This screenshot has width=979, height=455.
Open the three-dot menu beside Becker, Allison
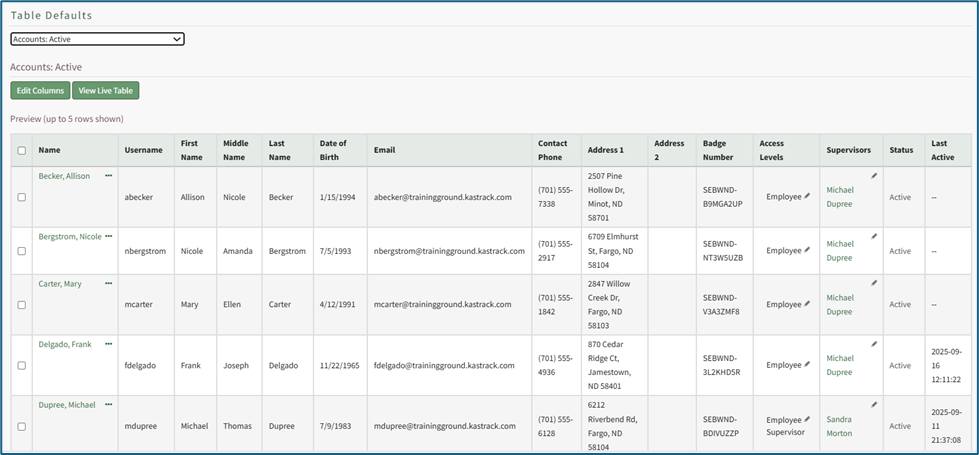coord(108,176)
